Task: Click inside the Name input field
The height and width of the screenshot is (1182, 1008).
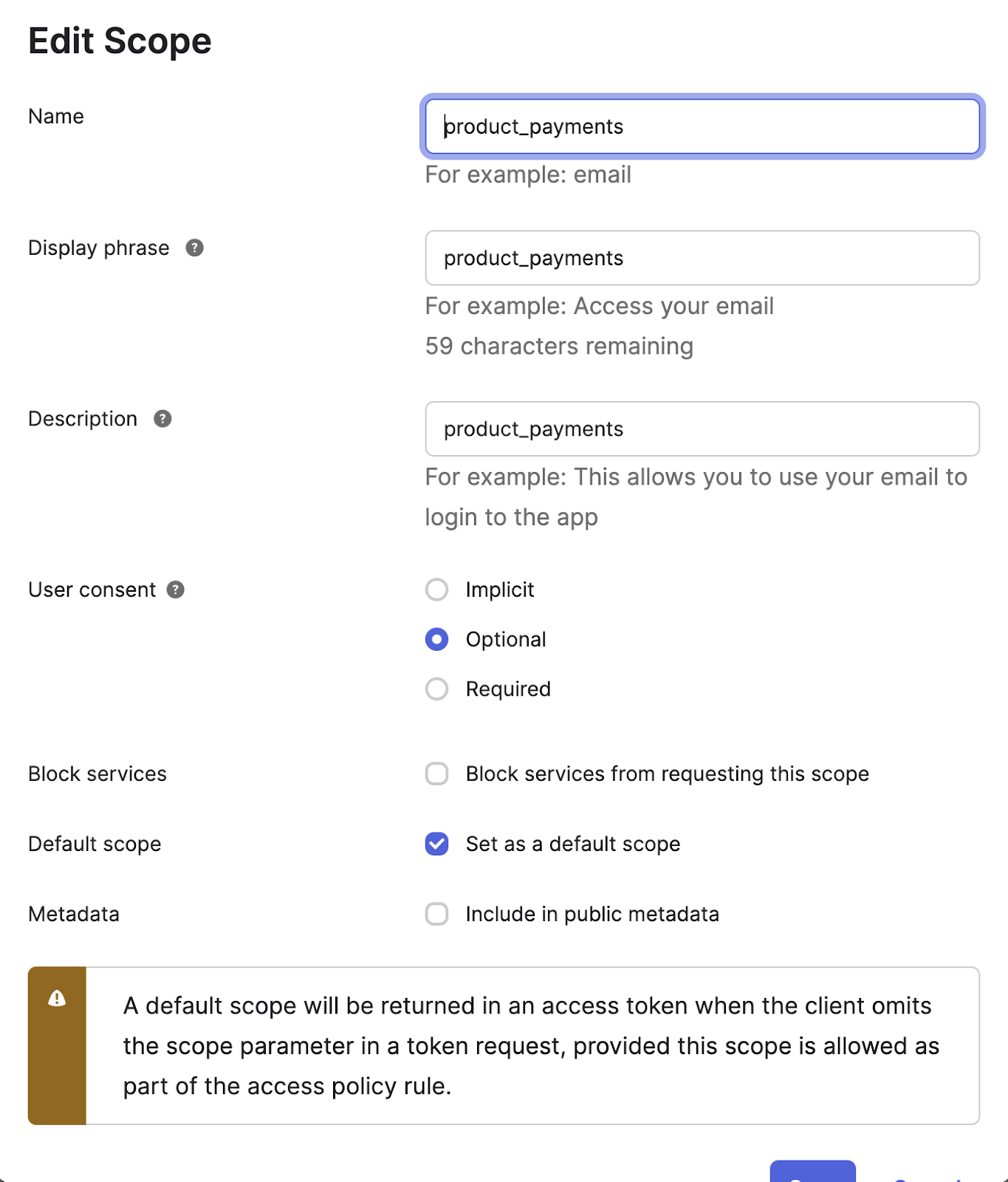Action: pyautogui.click(x=702, y=126)
